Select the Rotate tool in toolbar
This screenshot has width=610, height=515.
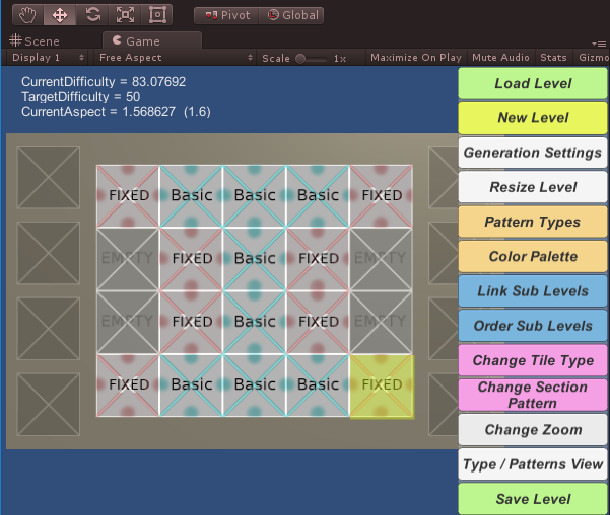(92, 15)
